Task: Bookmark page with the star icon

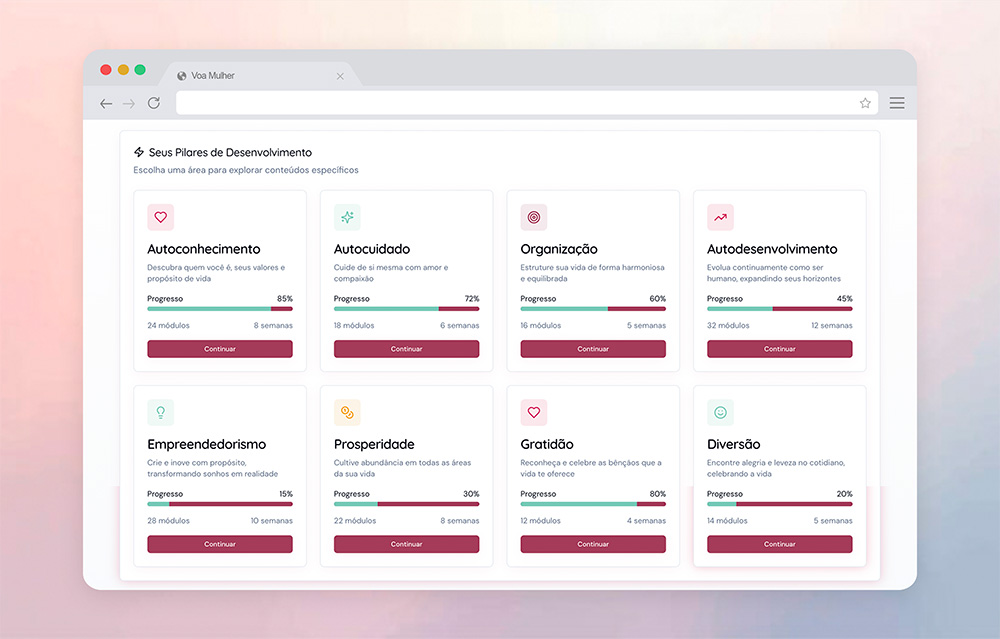Action: point(865,103)
